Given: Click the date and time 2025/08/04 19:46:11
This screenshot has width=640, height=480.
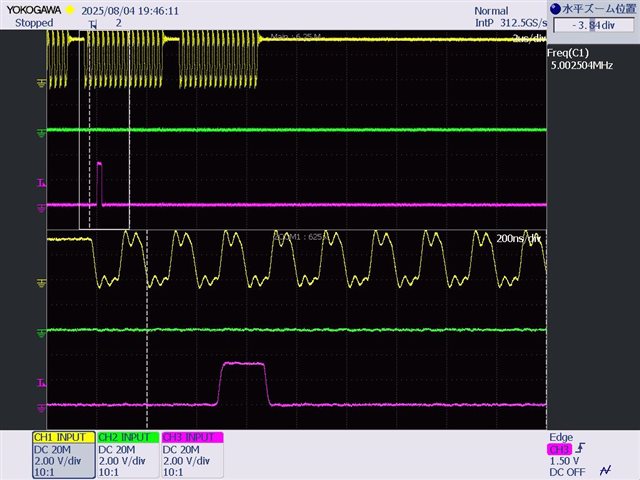Looking at the screenshot, I should tap(130, 11).
